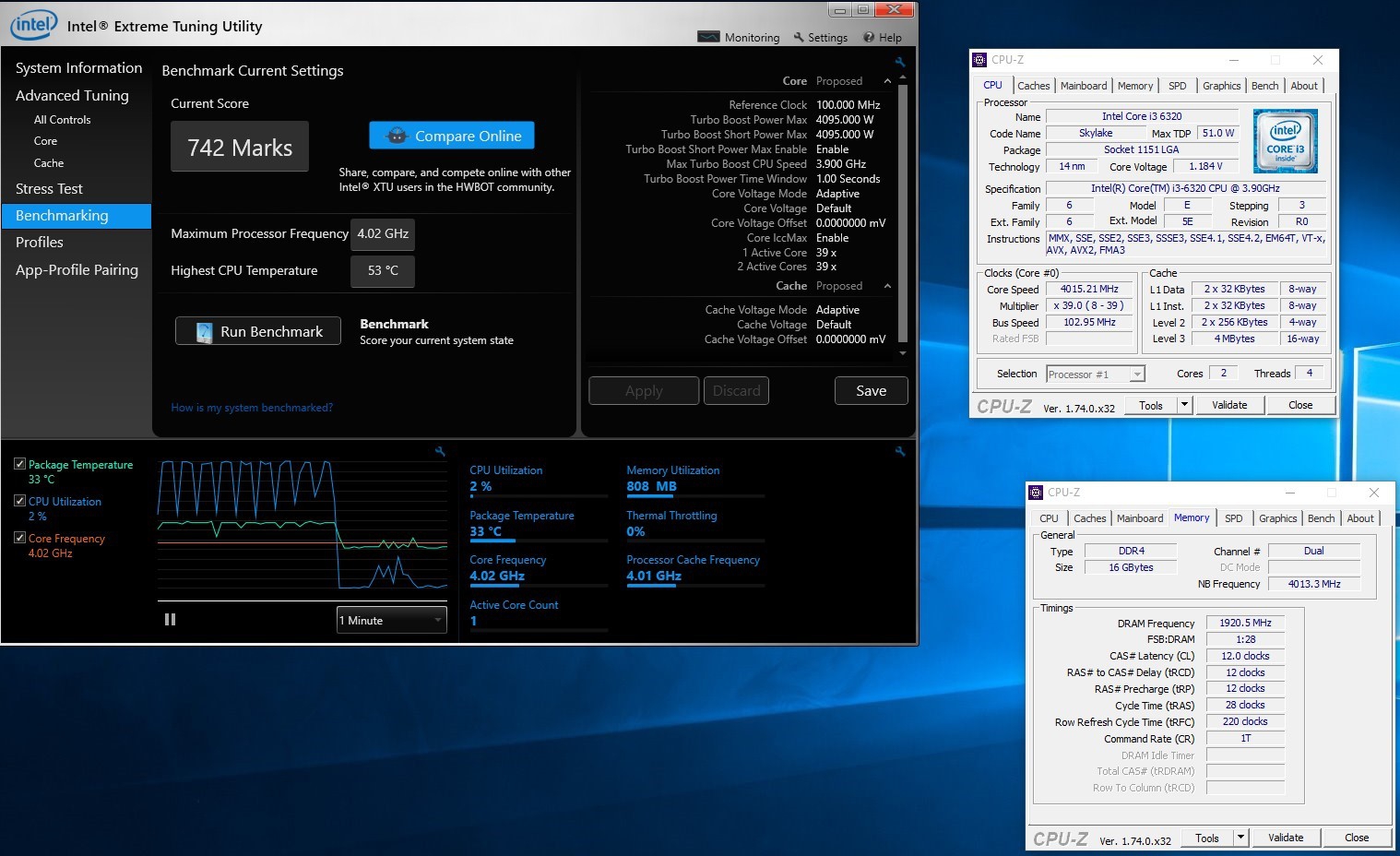Collapse the Cache proposed section
This screenshot has width=1400, height=856.
point(887,286)
